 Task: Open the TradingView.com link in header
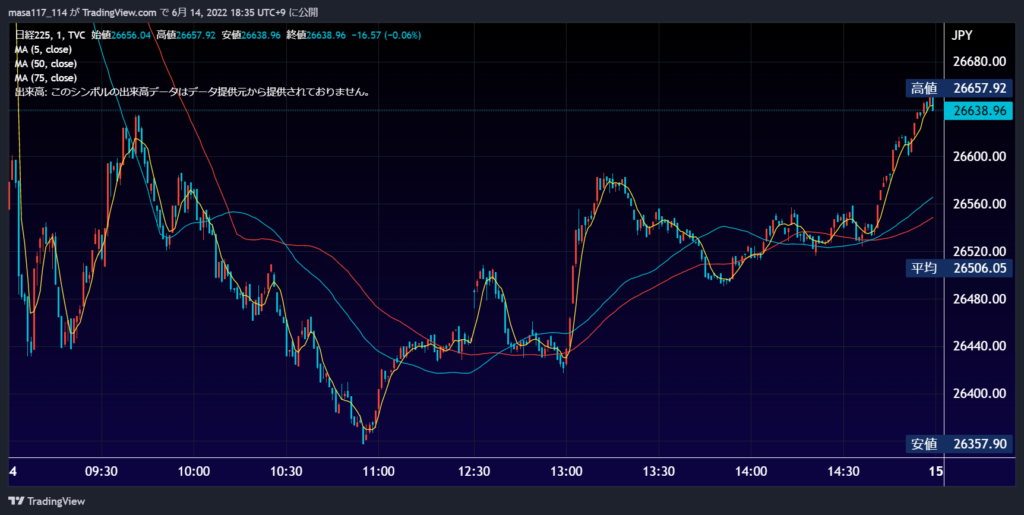click(120, 12)
